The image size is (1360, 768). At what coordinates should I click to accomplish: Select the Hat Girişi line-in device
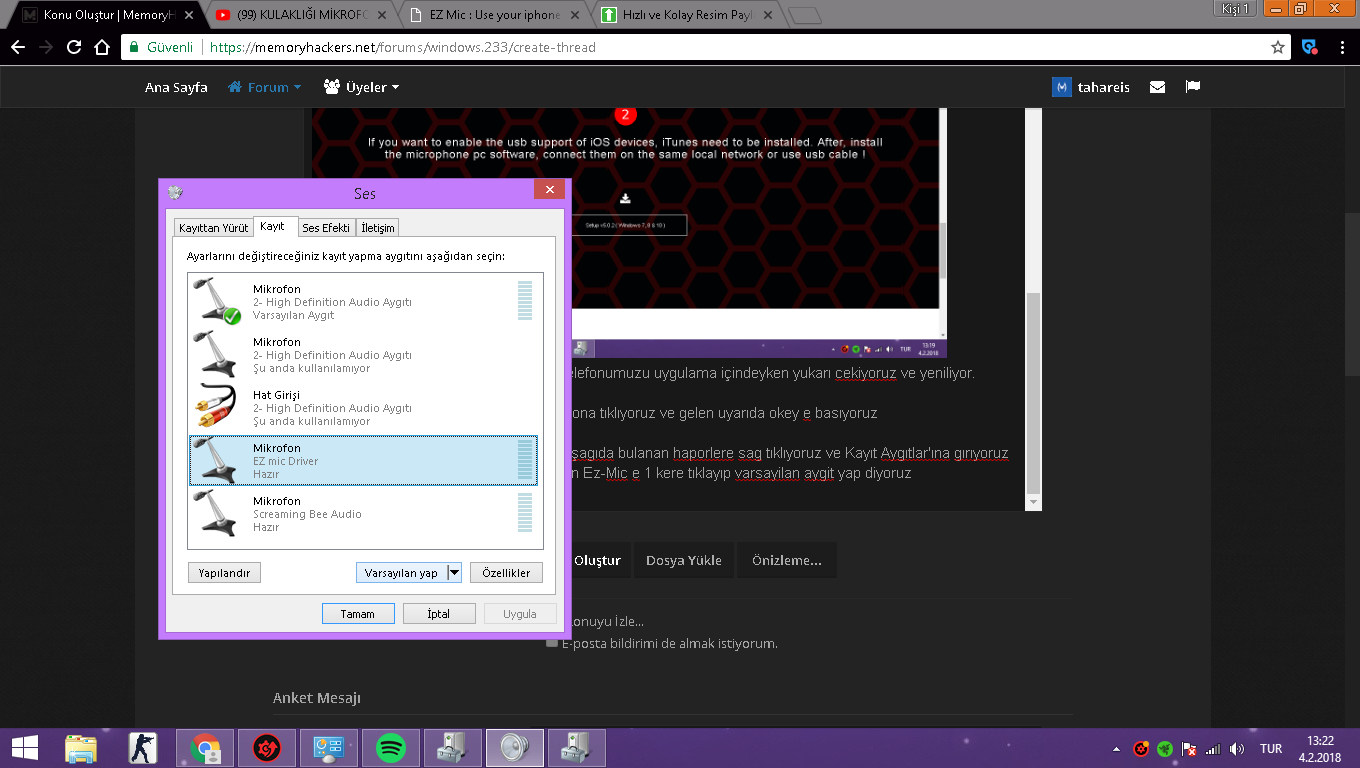coord(365,407)
